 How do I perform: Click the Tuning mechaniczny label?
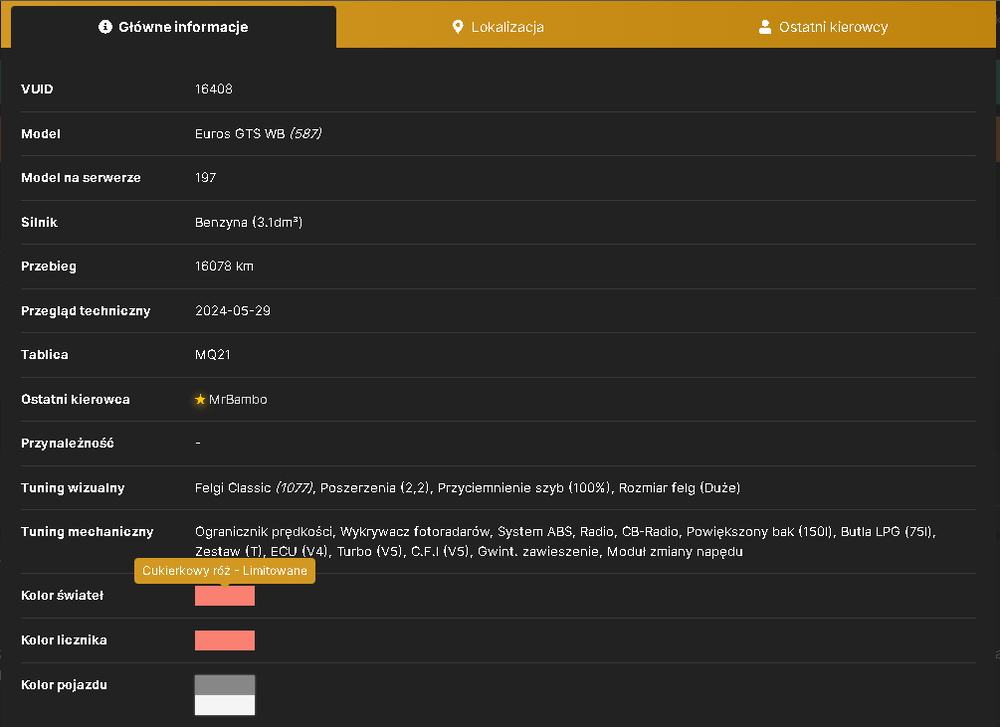tap(87, 532)
